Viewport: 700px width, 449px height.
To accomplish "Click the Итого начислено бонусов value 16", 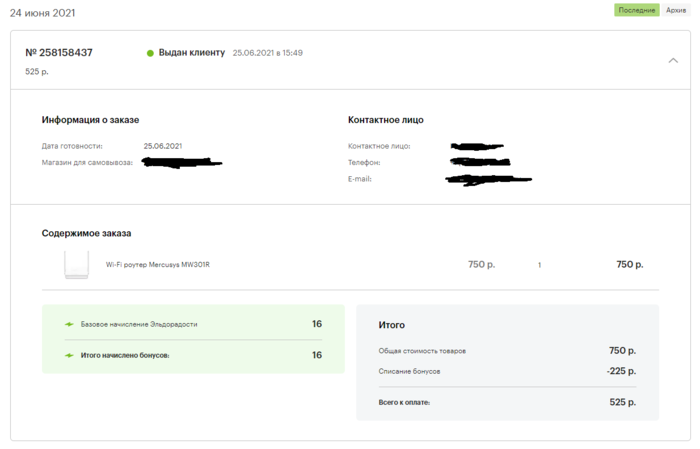I will [x=317, y=355].
